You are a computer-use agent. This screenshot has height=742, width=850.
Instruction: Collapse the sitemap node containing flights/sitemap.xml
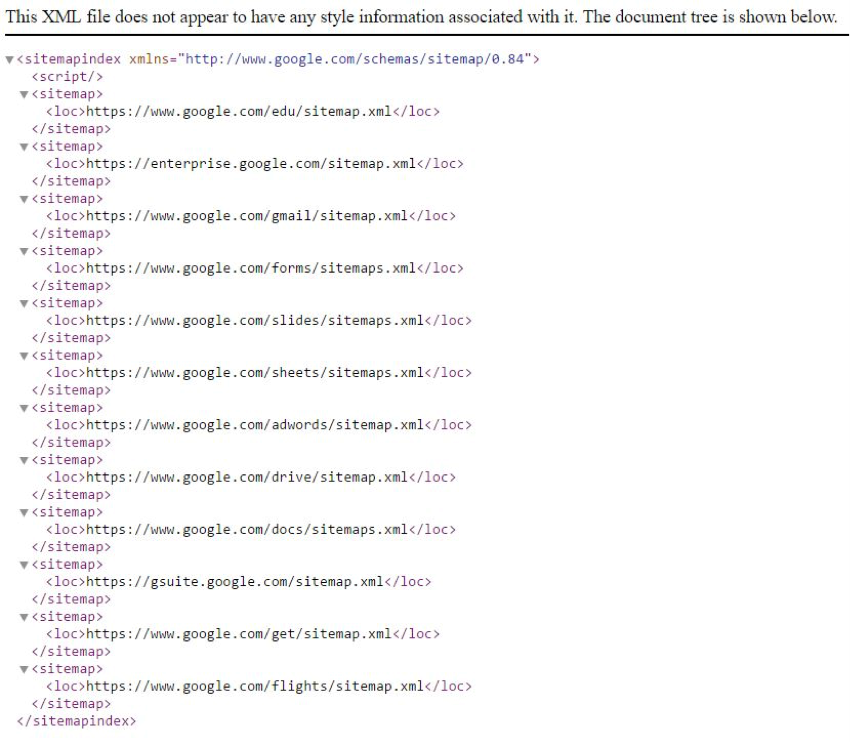(x=24, y=669)
